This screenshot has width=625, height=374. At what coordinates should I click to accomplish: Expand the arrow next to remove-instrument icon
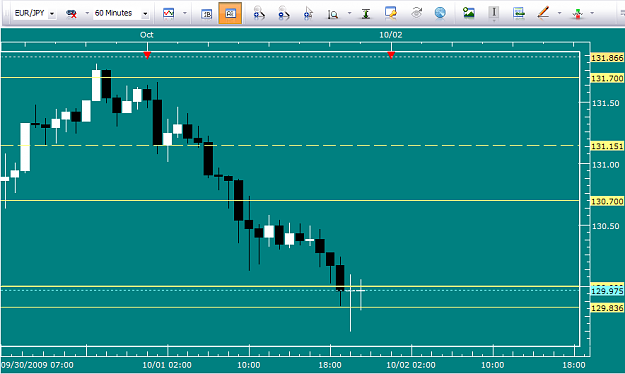(x=87, y=13)
